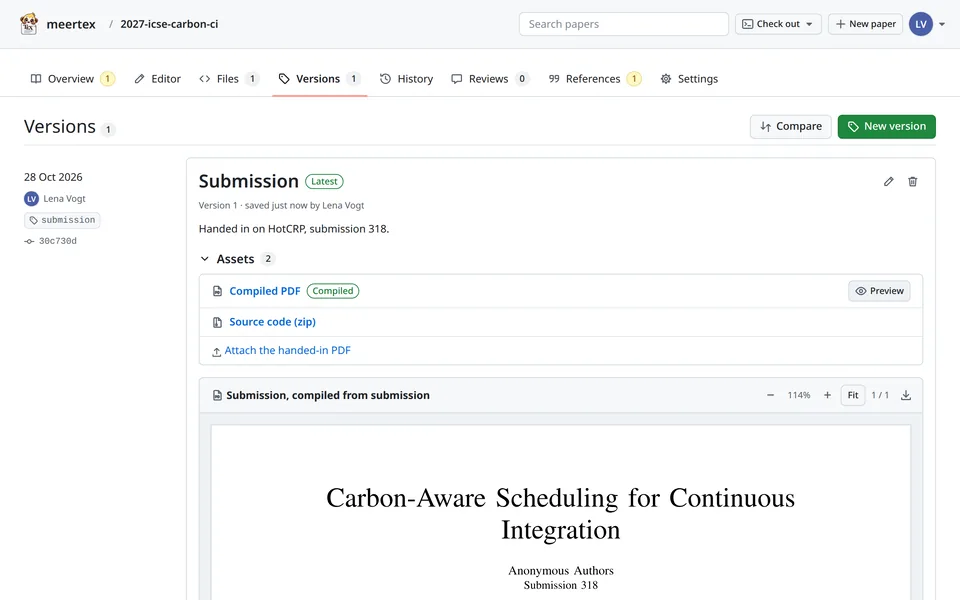This screenshot has height=600, width=960.
Task: Switch to the Overview tab
Action: click(x=72, y=78)
